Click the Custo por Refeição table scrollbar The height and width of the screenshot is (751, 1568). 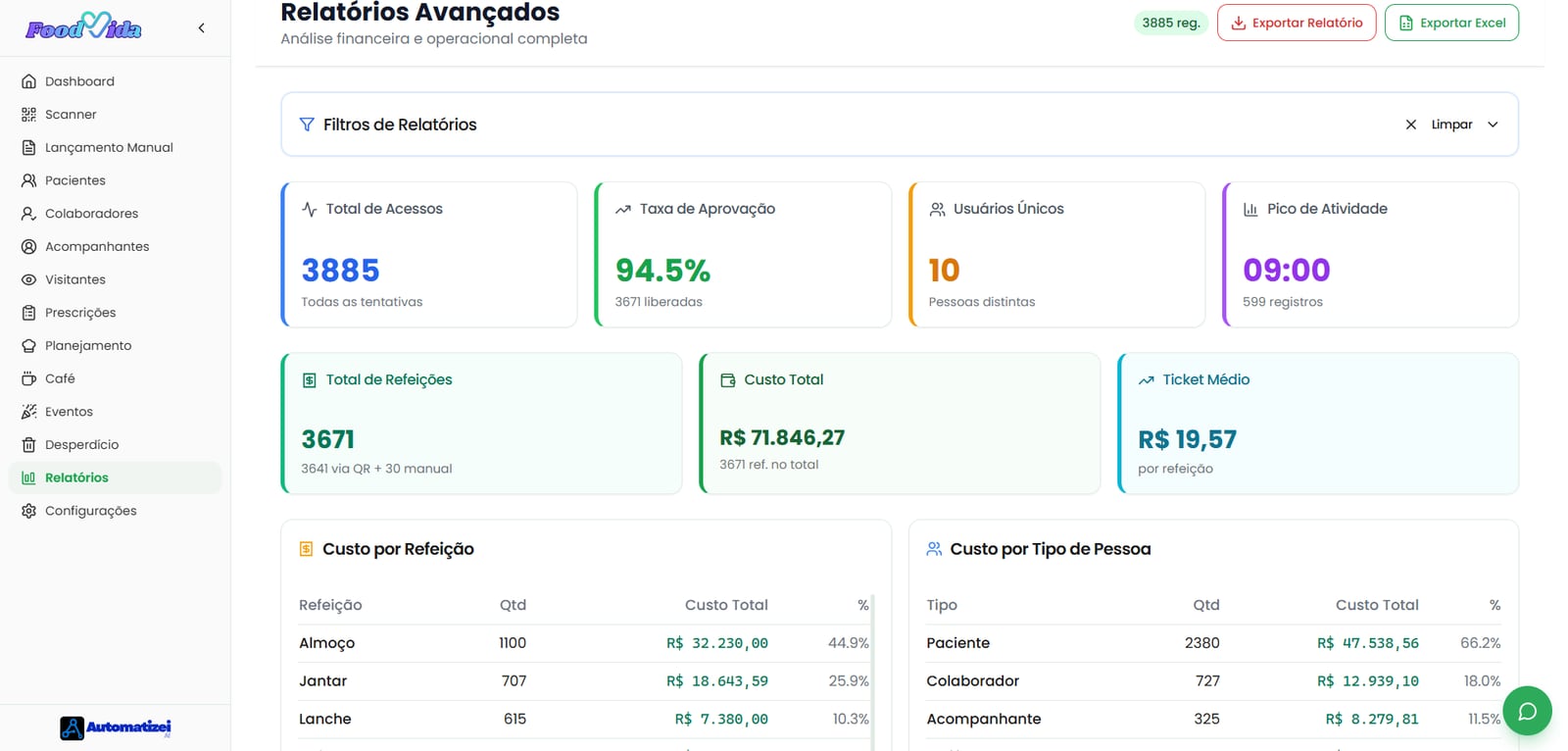pyautogui.click(x=872, y=673)
